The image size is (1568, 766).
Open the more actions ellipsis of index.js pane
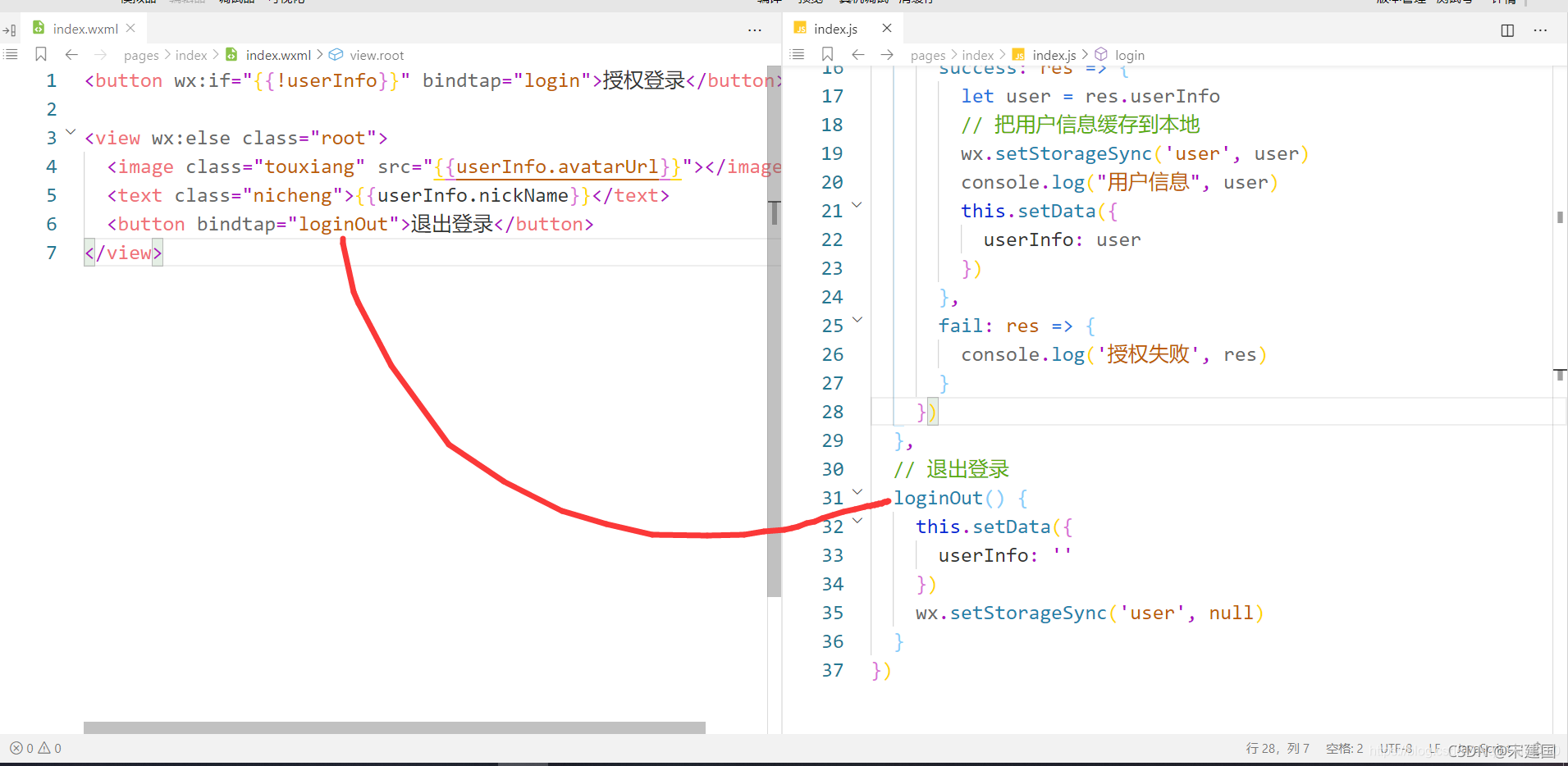tap(1540, 30)
